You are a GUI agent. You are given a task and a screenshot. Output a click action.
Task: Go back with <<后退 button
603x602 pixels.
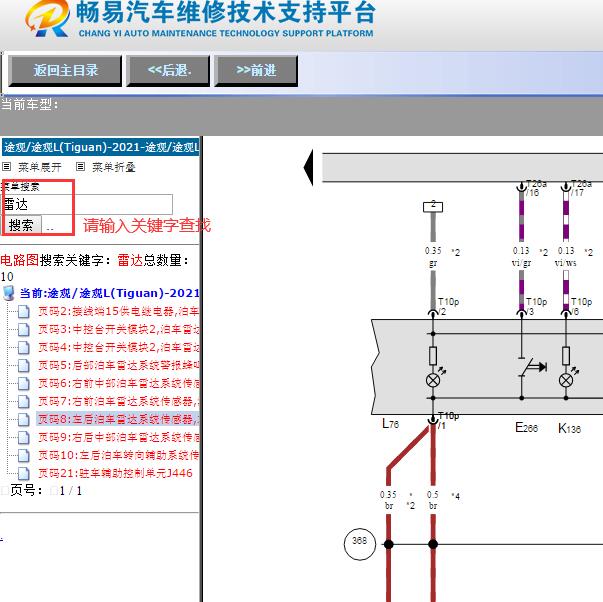pyautogui.click(x=168, y=71)
